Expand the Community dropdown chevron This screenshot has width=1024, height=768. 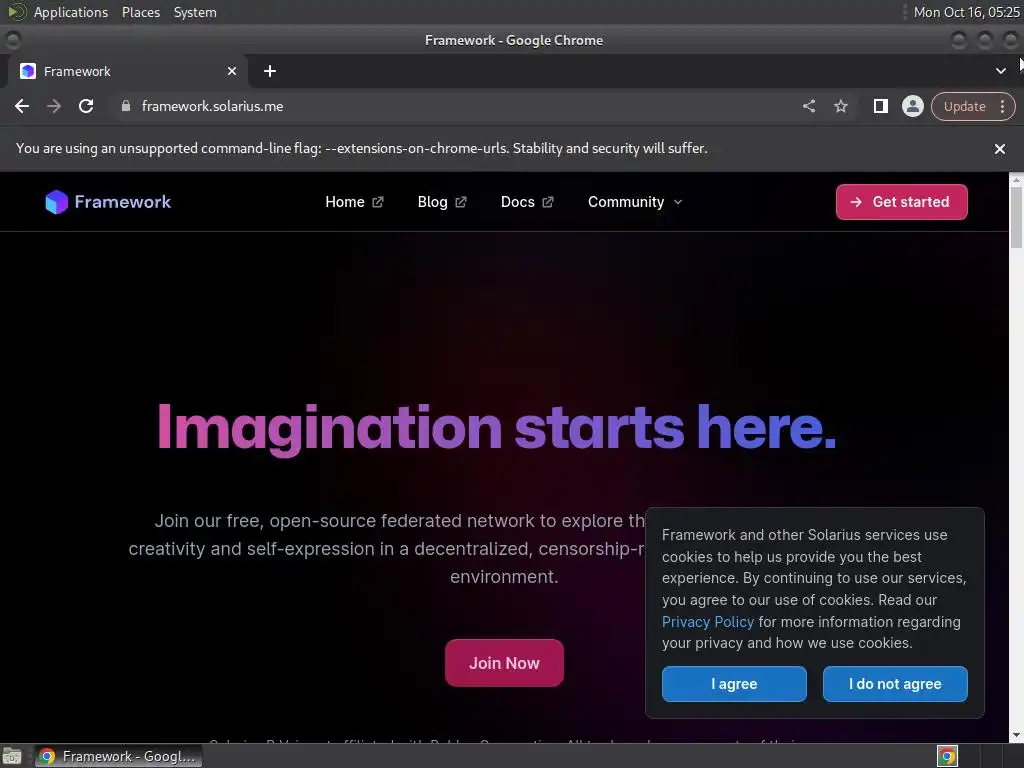678,202
